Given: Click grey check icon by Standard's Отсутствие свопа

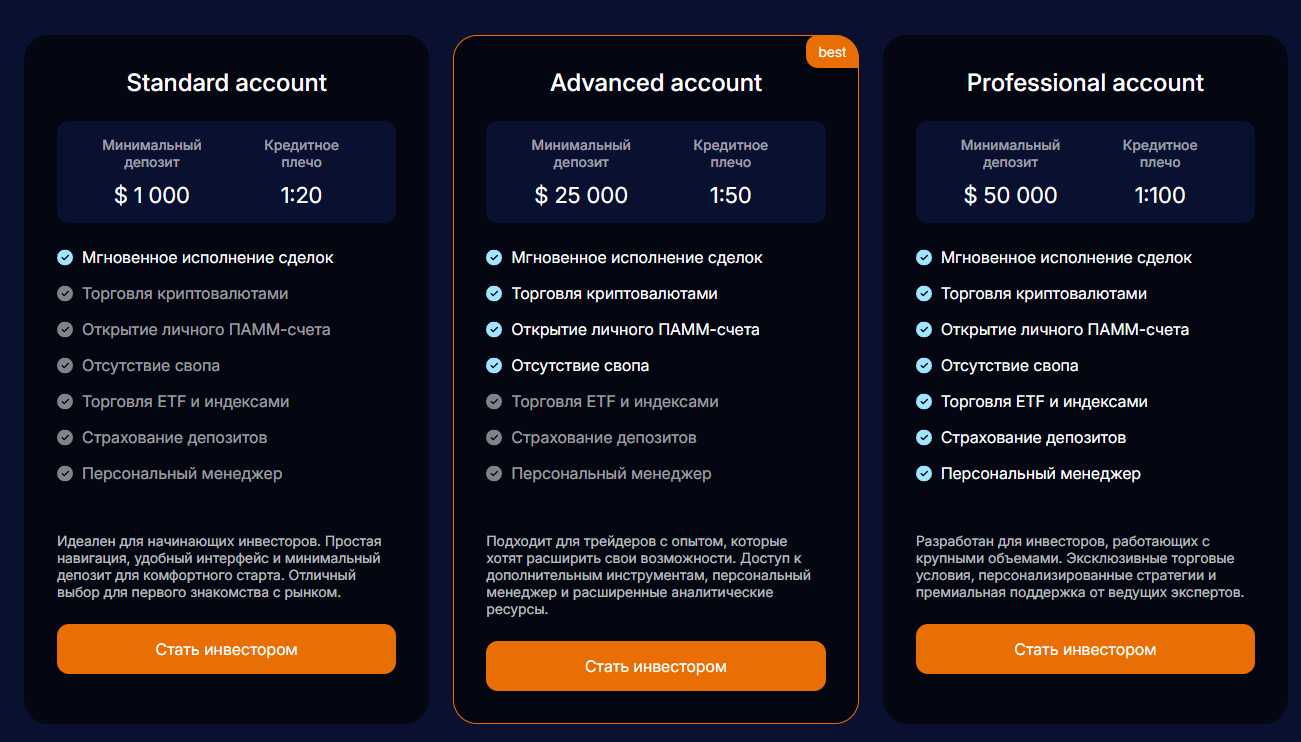Looking at the screenshot, I should pyautogui.click(x=65, y=366).
